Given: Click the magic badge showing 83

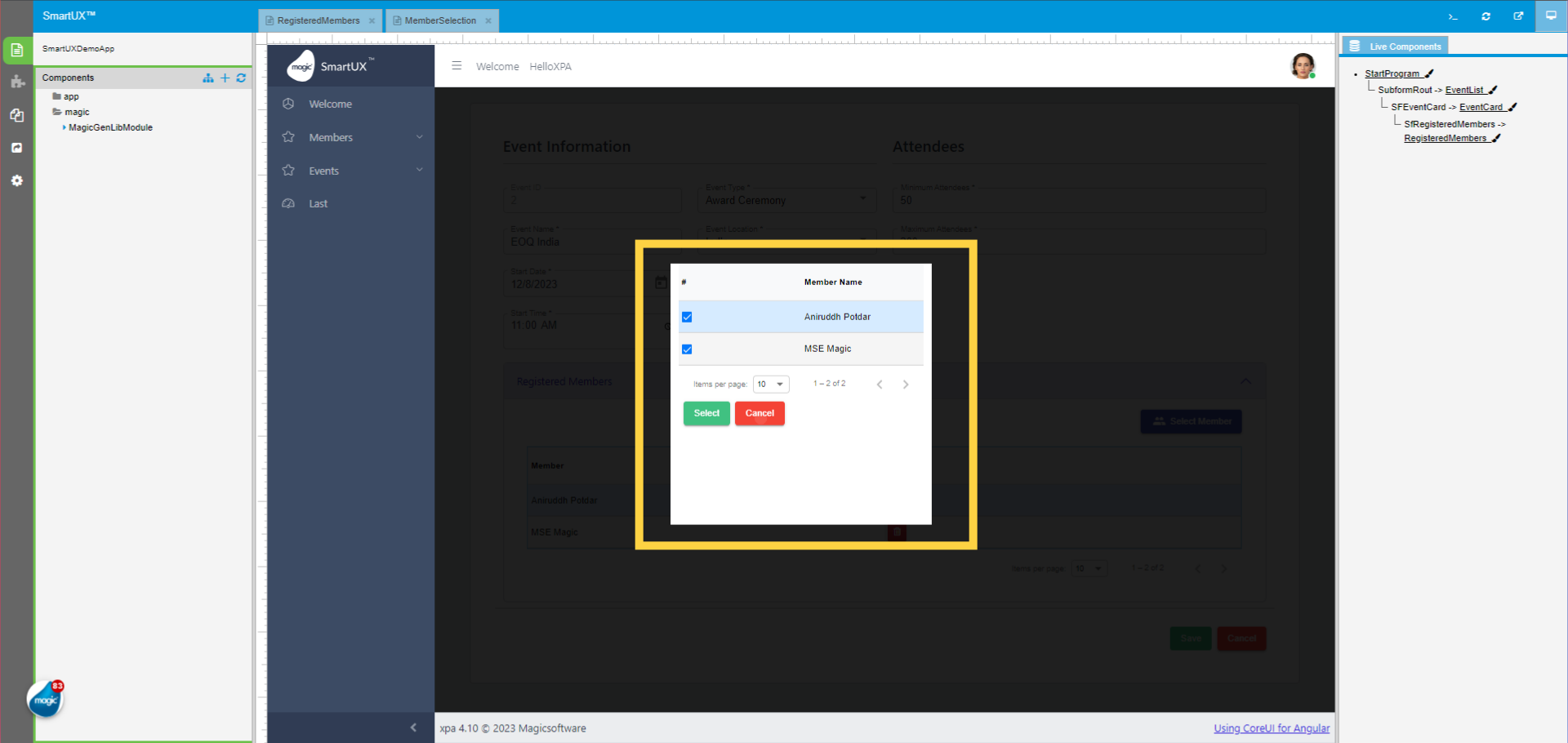Looking at the screenshot, I should (46, 699).
